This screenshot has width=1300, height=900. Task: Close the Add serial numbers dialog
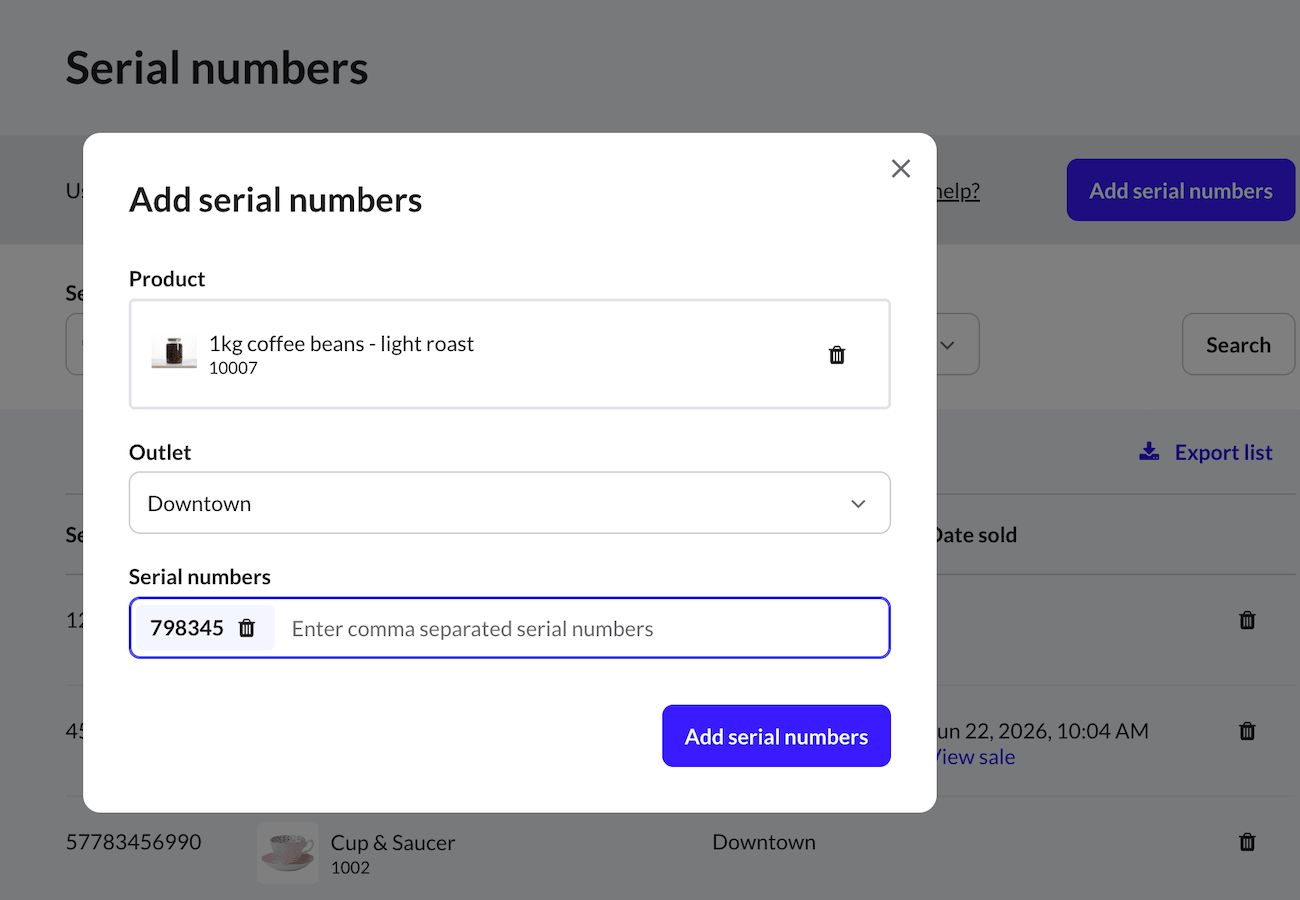click(901, 169)
